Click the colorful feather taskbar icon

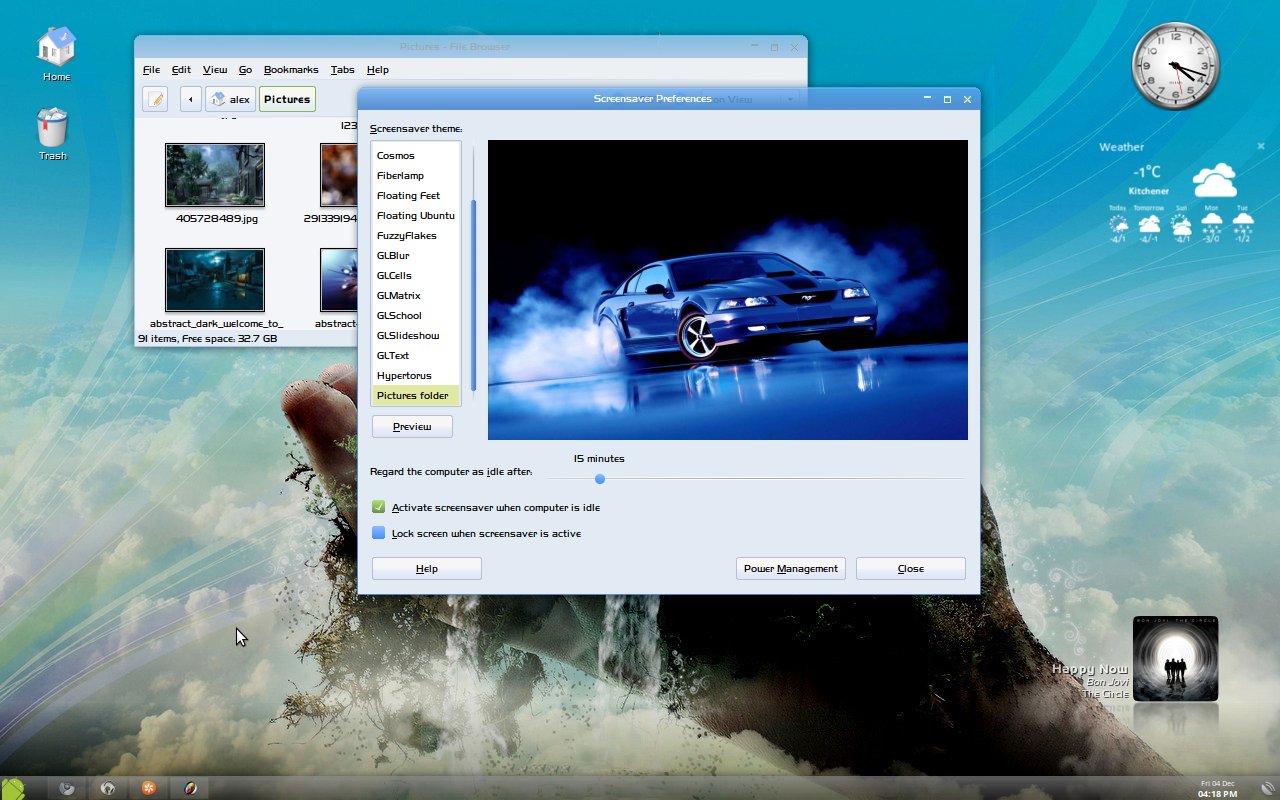pos(190,788)
